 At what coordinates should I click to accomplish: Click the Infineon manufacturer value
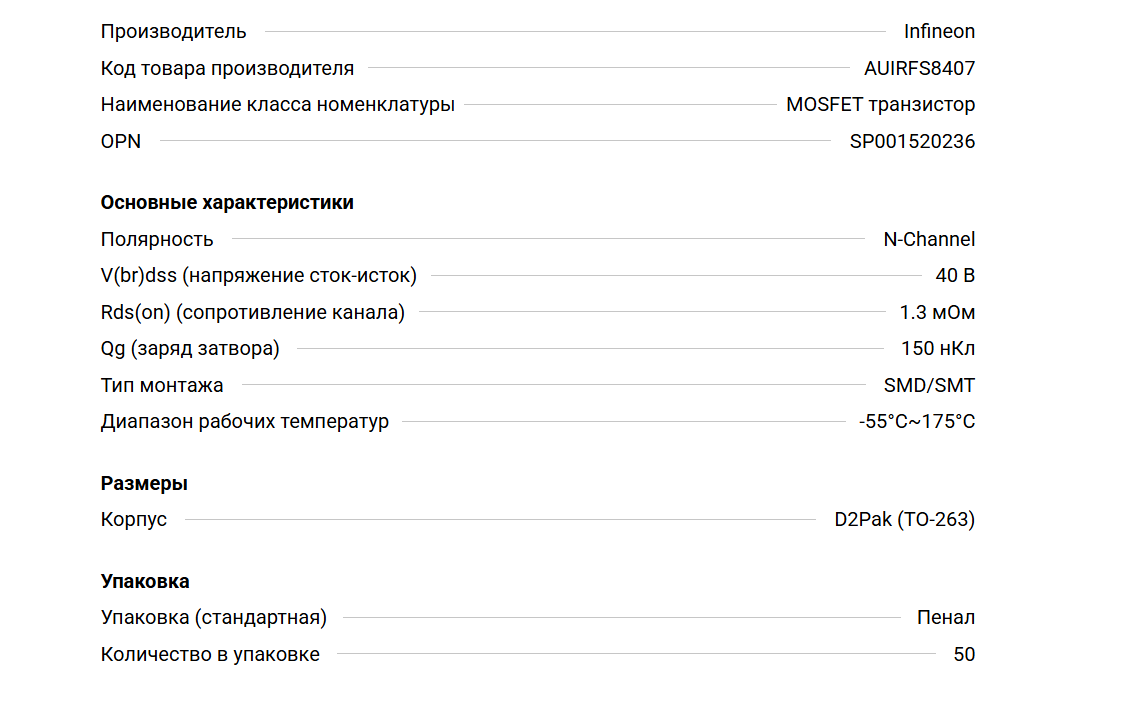tap(939, 32)
